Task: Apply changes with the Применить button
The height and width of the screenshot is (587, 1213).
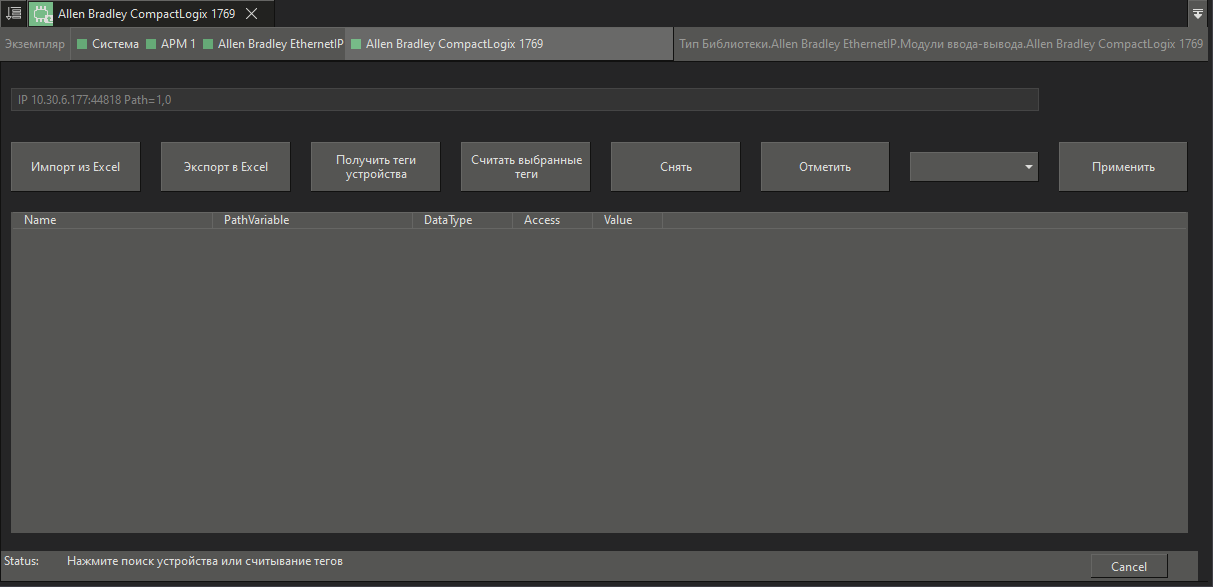Action: point(1122,166)
